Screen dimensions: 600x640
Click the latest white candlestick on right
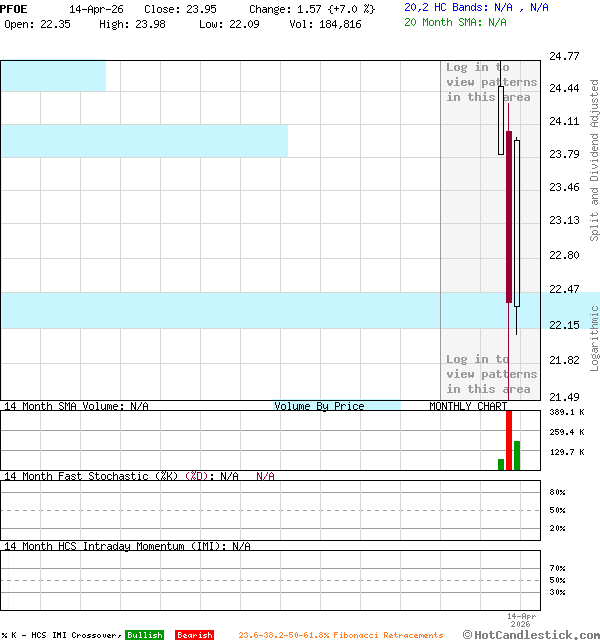517,222
